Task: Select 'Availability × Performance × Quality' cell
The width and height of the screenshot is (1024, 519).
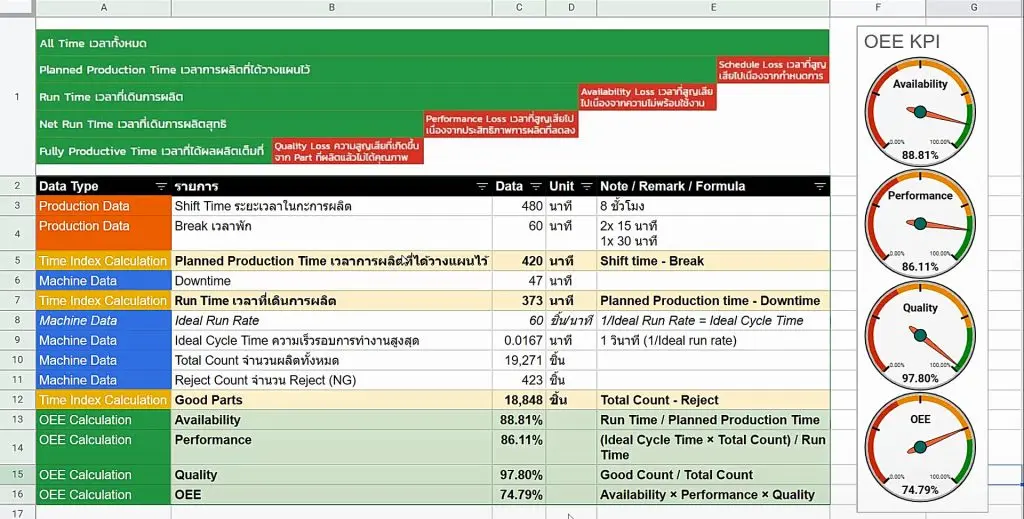Action: click(713, 495)
